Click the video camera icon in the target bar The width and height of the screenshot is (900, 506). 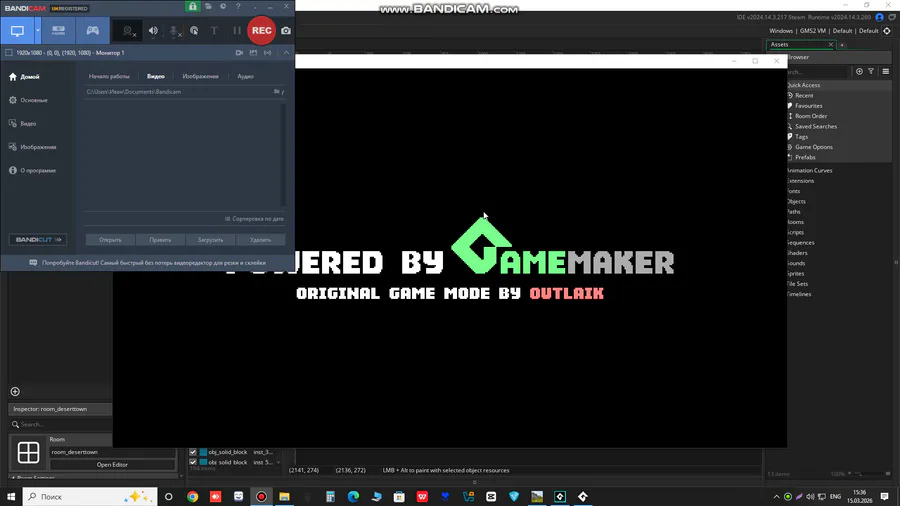pos(239,53)
